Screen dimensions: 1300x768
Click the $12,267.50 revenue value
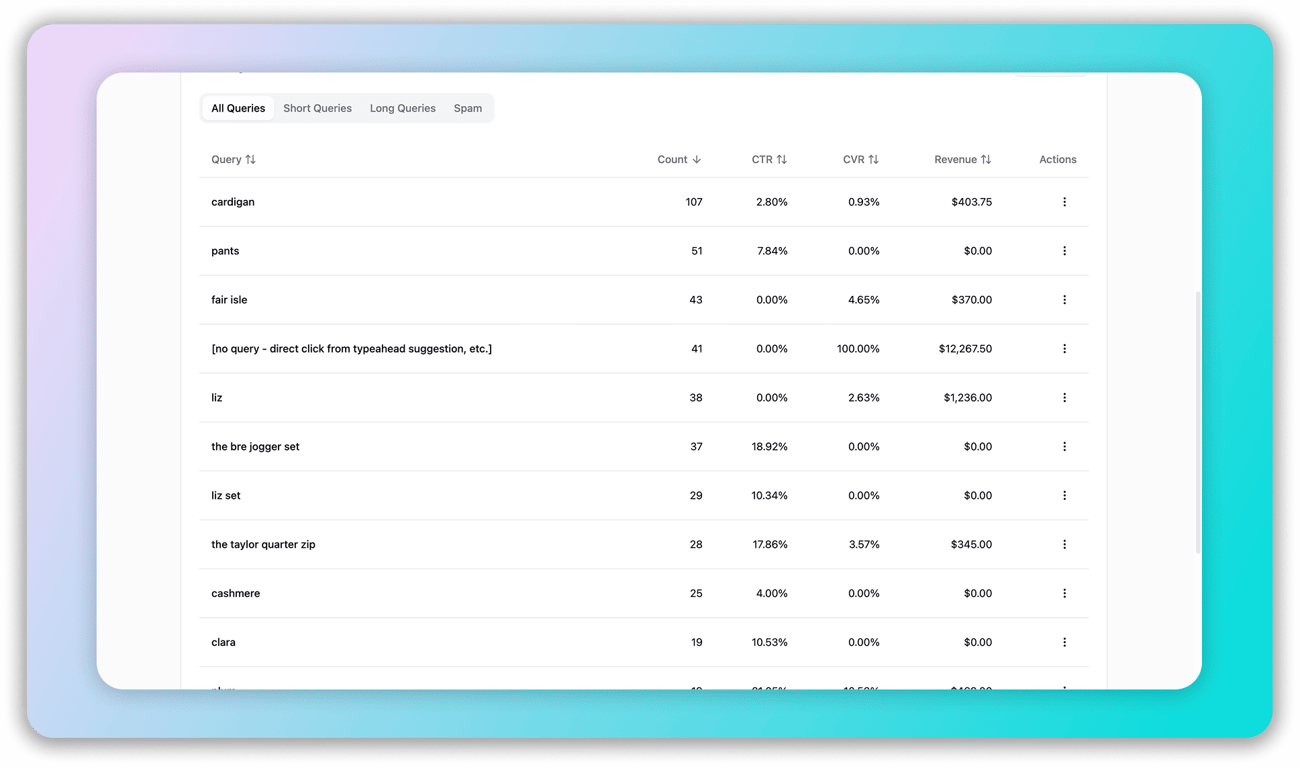click(x=965, y=349)
